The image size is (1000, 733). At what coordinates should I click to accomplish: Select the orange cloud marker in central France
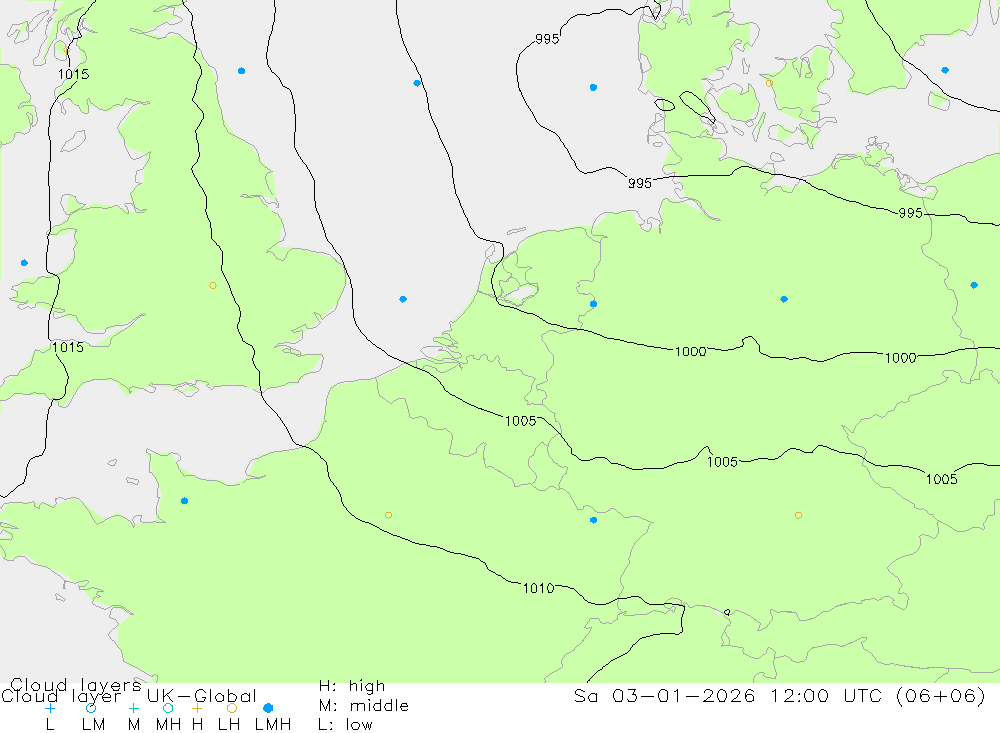(x=388, y=515)
